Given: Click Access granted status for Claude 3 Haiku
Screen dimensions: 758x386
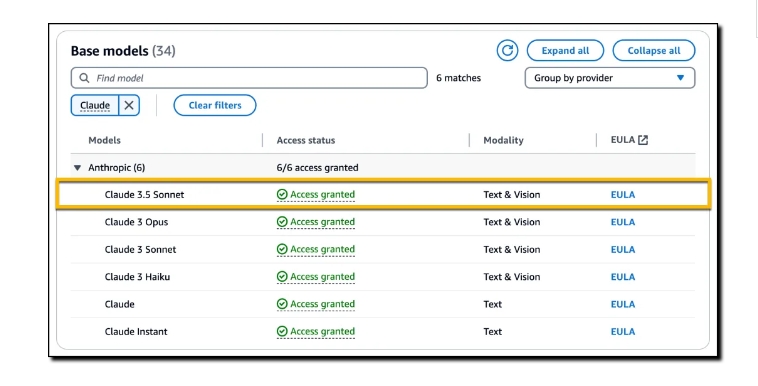Looking at the screenshot, I should click(x=322, y=277).
